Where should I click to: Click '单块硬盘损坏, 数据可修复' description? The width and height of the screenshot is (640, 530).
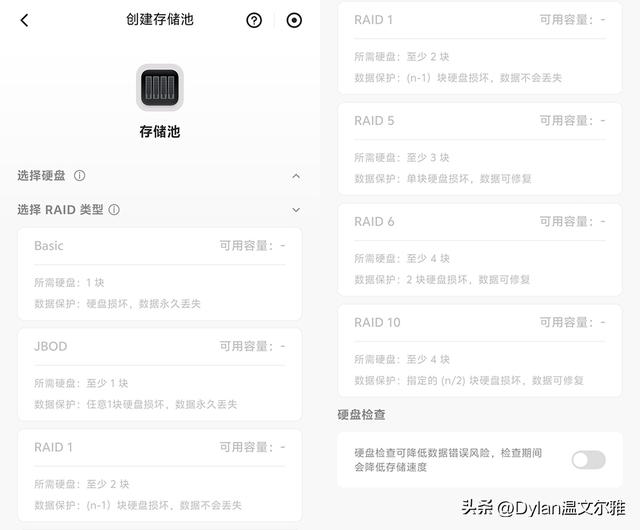click(469, 179)
